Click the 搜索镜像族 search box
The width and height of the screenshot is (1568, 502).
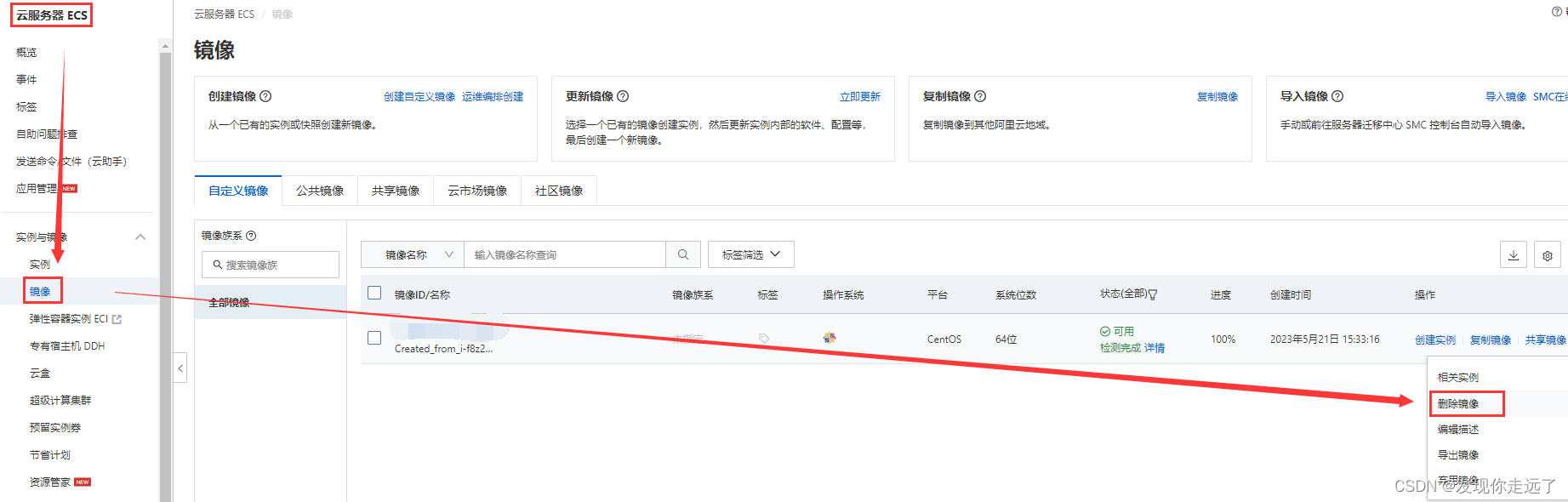coord(271,265)
